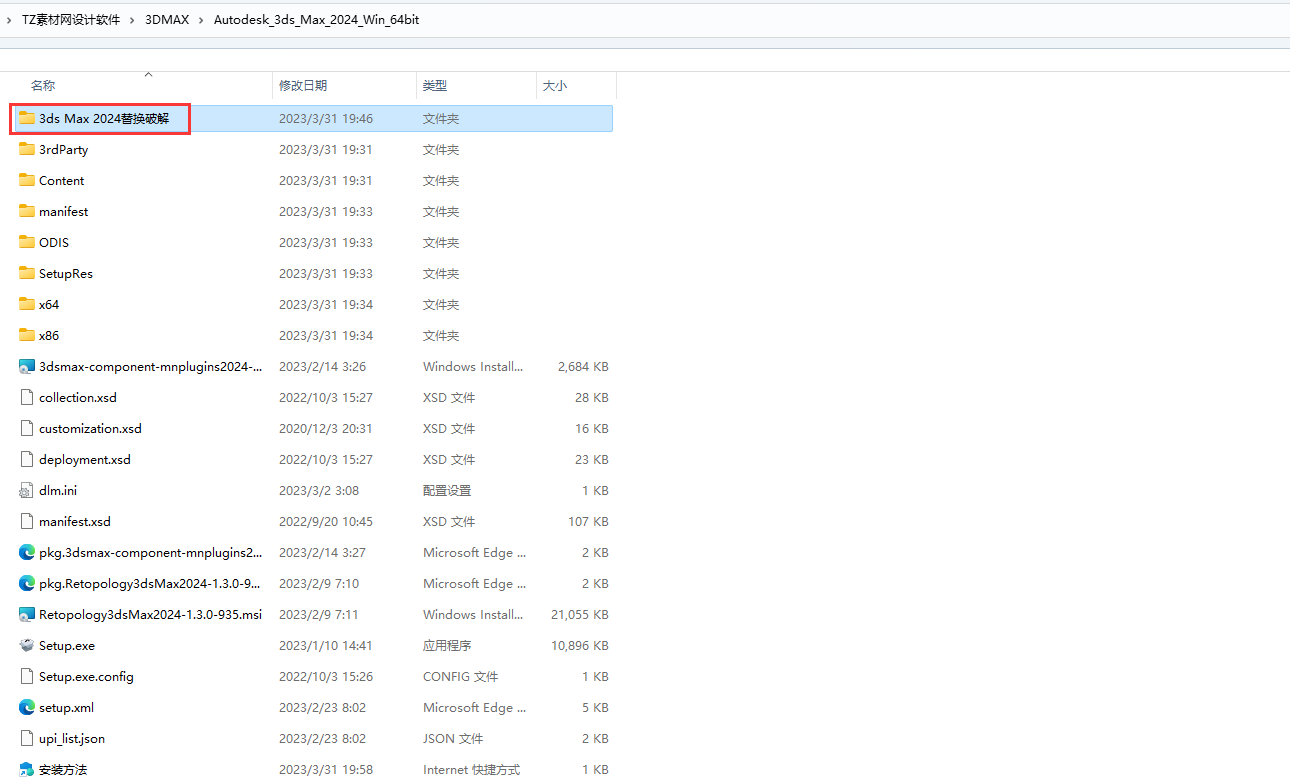This screenshot has width=1290, height=783.
Task: Click the upi_list.json file icon
Action: point(27,739)
